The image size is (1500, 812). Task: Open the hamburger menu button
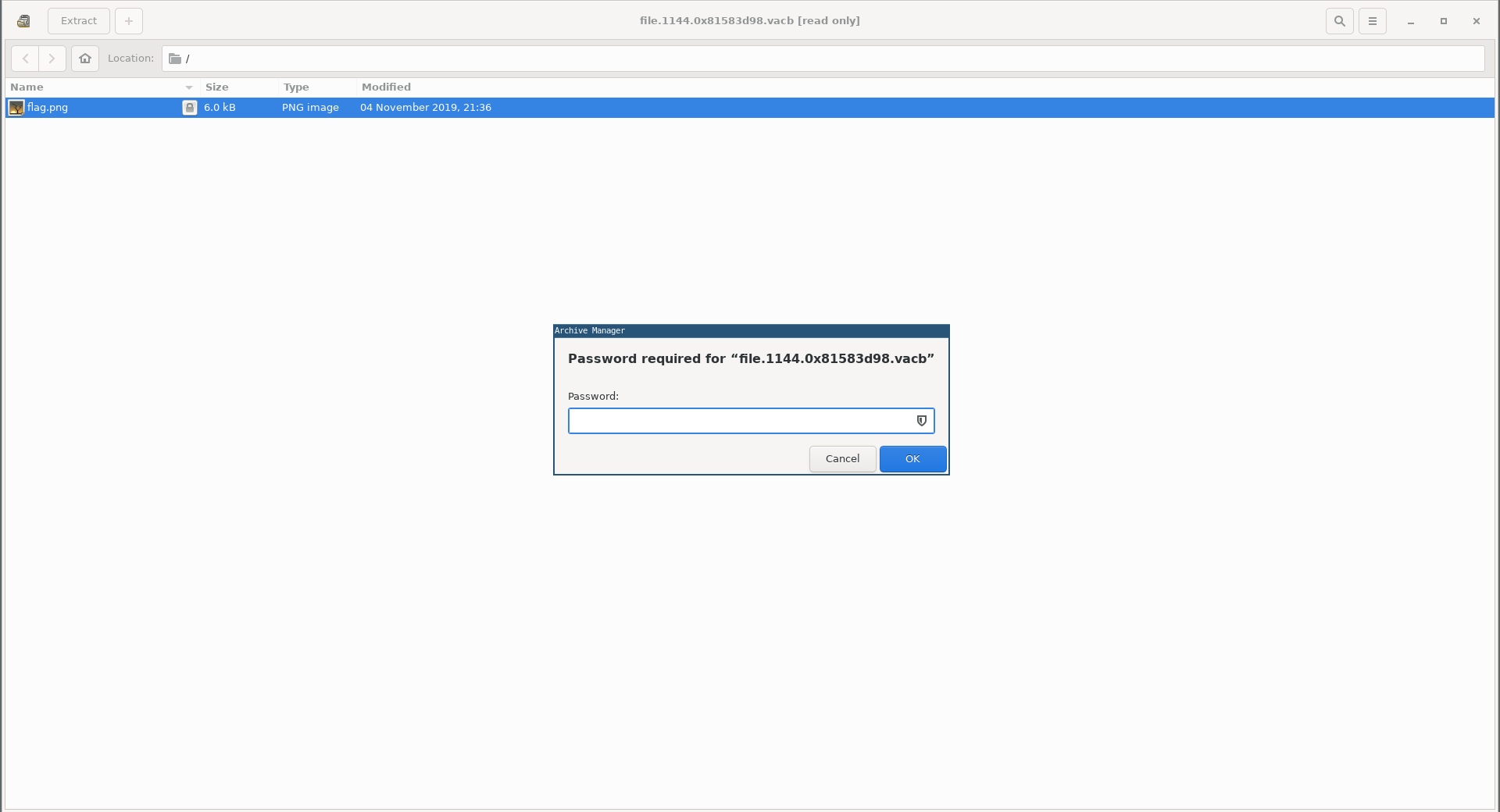click(1372, 21)
